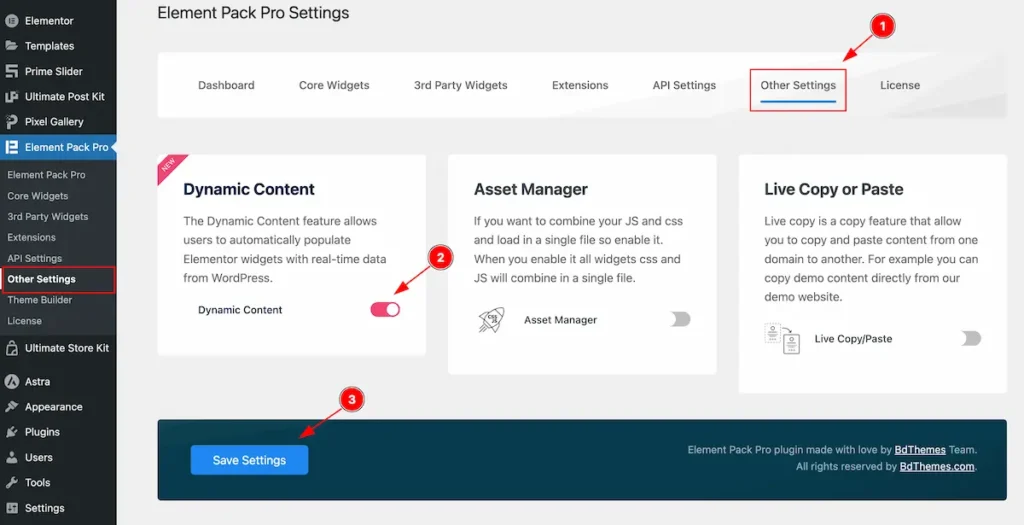Screen dimensions: 1024x525
Task: Click the Asset Manager rocket icon
Action: pos(489,320)
